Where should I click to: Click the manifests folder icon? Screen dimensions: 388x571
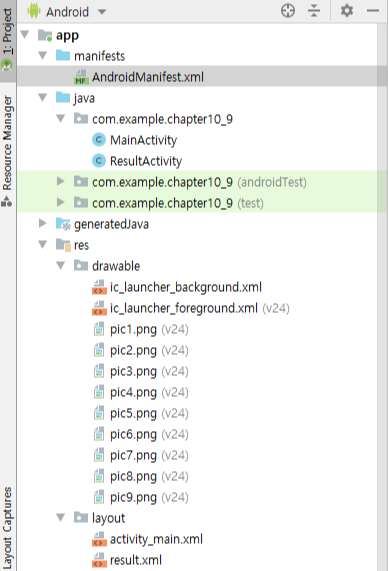[x=63, y=55]
